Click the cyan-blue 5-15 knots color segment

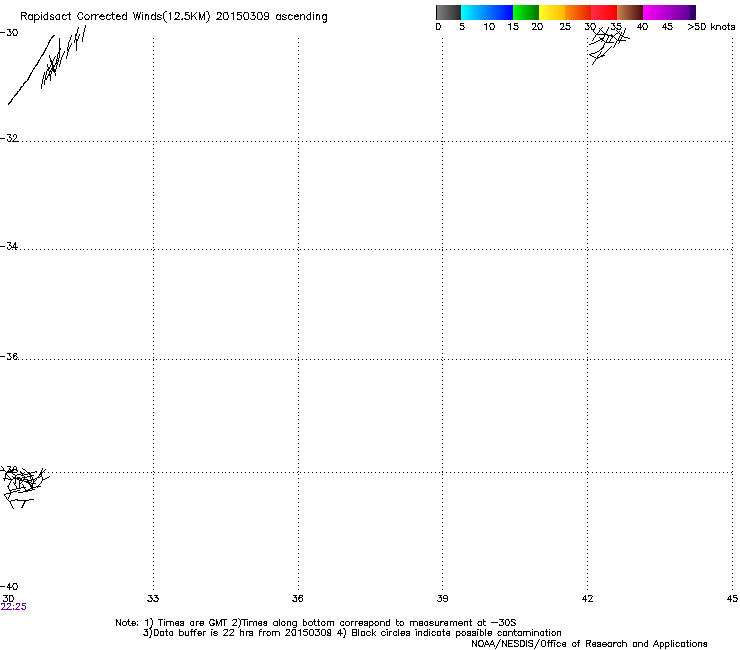487,12
